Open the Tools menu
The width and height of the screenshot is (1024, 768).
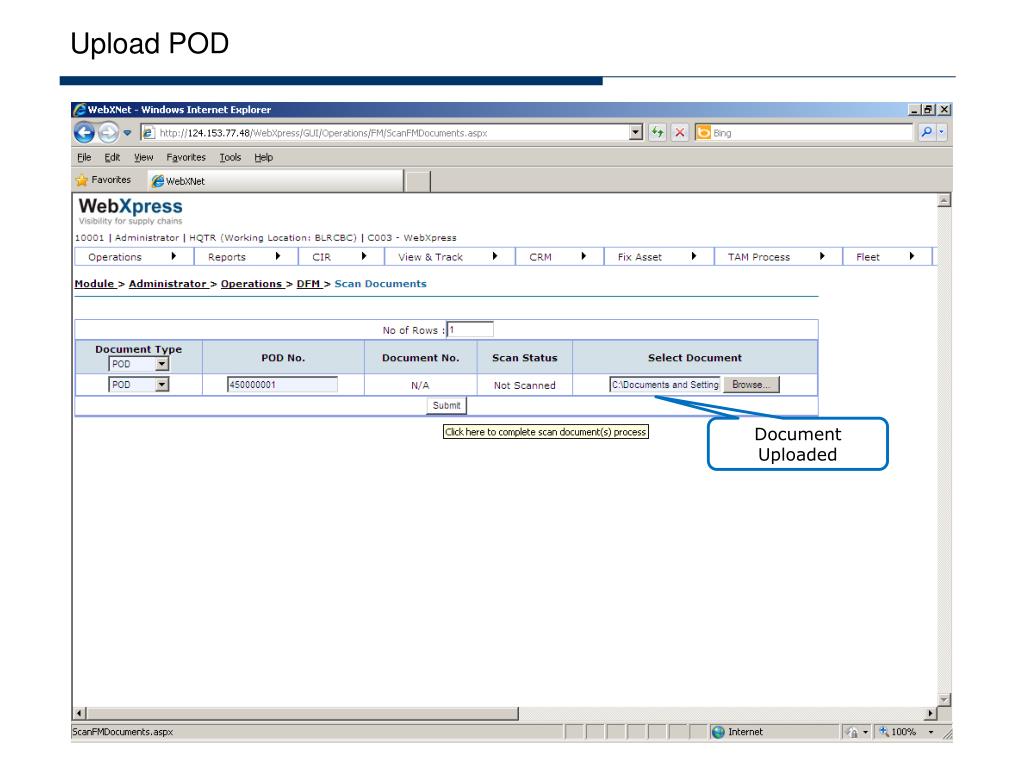[x=230, y=157]
